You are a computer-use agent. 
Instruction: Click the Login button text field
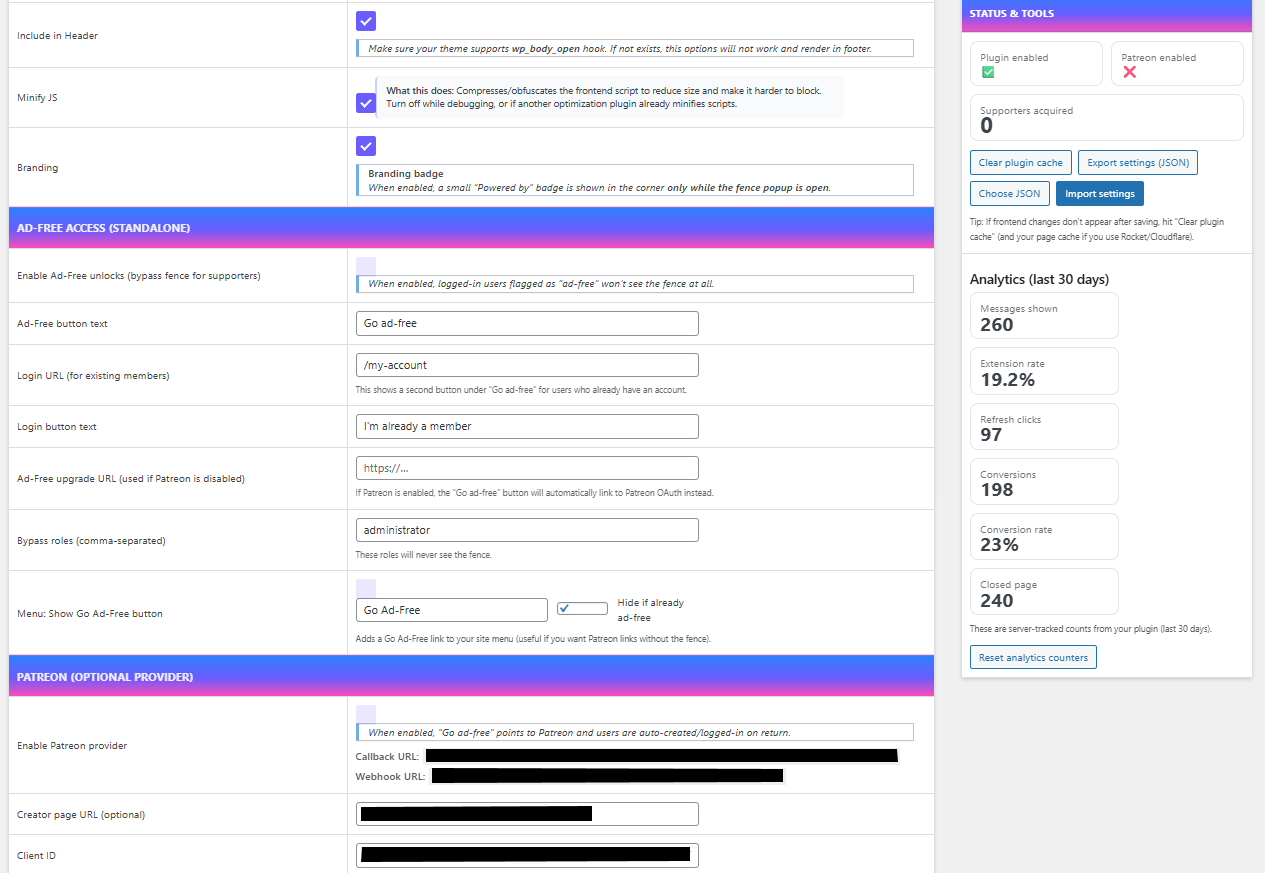point(527,426)
